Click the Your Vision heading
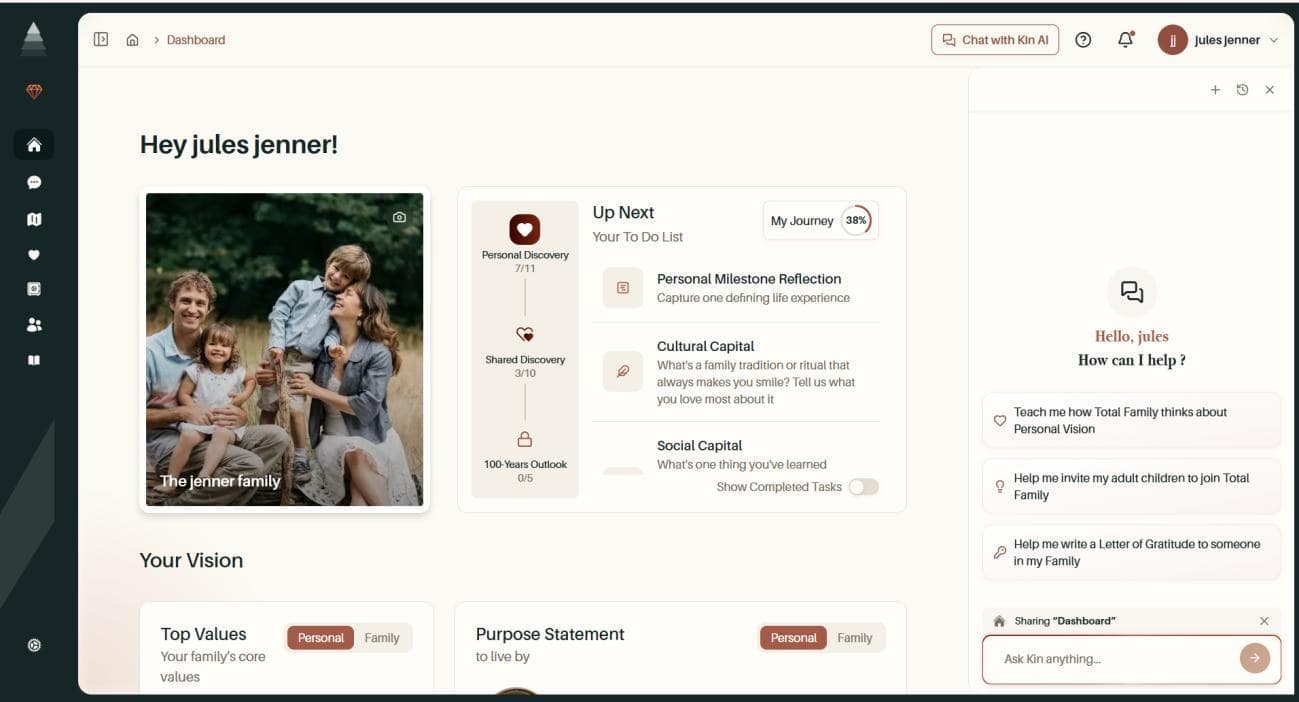Screen dimensions: 1299x702 coord(191,560)
